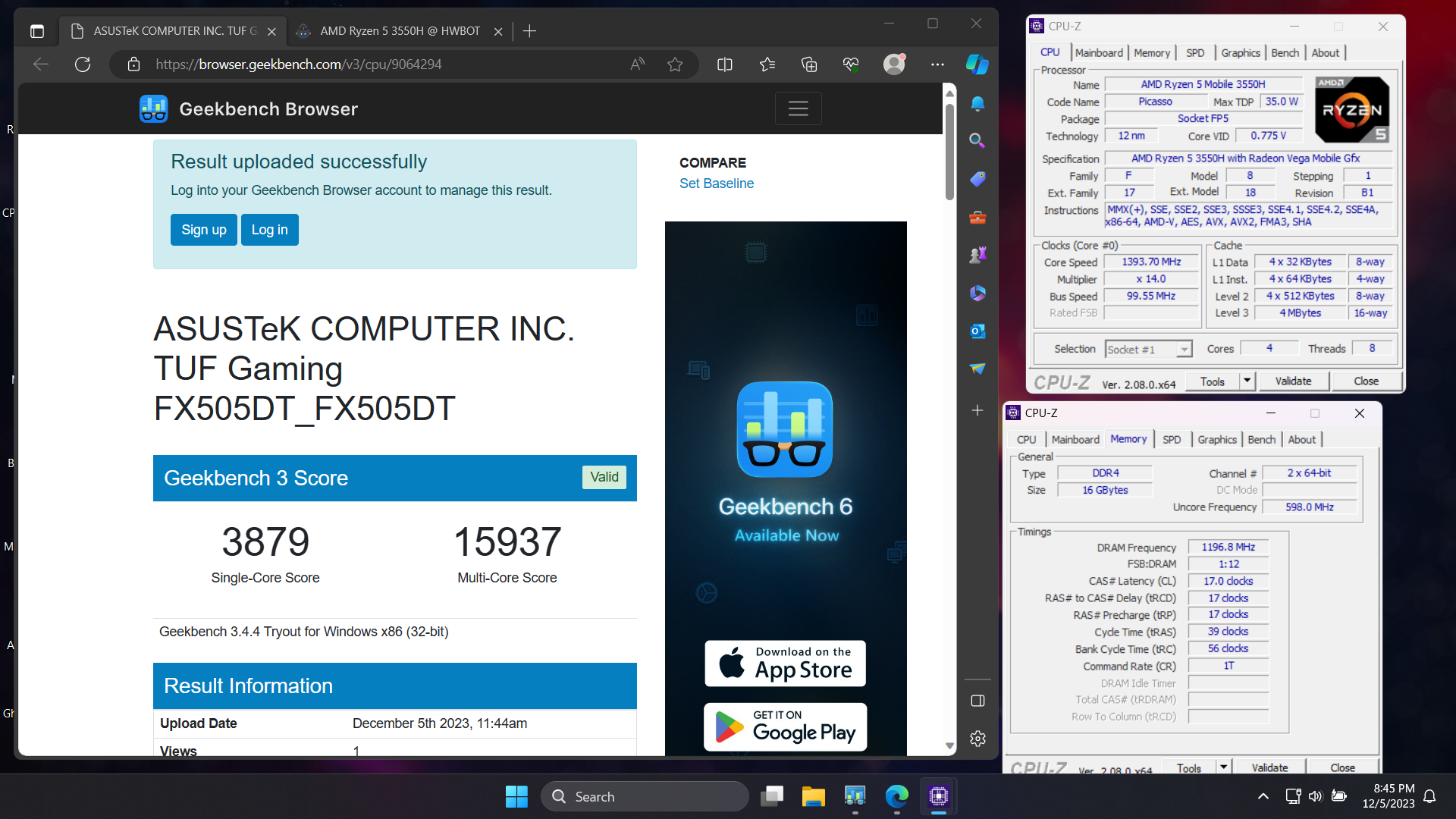Image resolution: width=1456 pixels, height=819 pixels.
Task: Click the Download on the App Store badge
Action: tap(785, 664)
